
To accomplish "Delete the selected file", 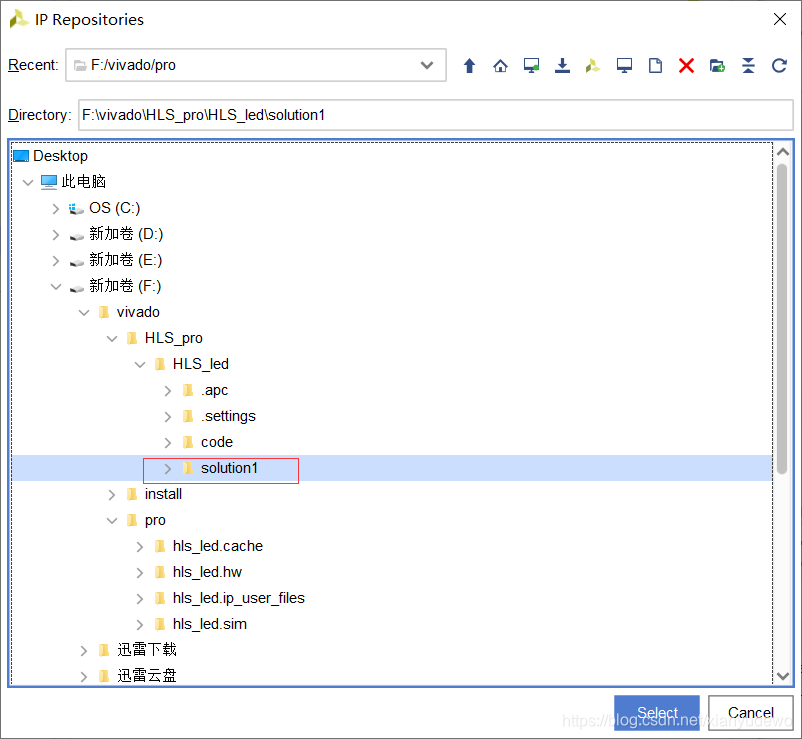I will coord(684,65).
